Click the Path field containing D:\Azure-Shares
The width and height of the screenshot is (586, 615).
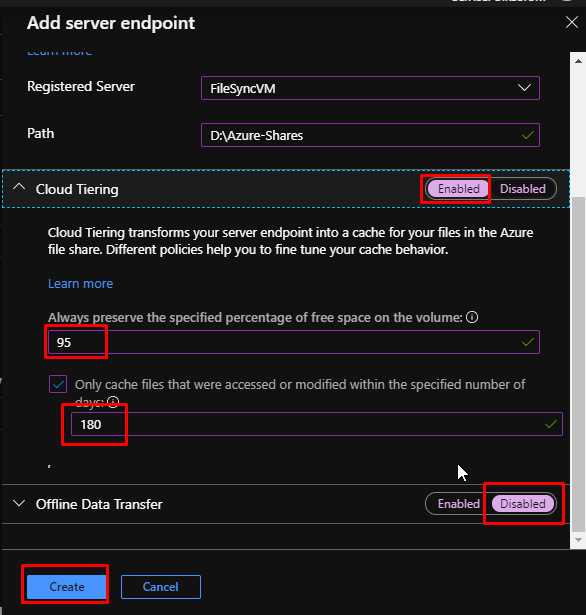pyautogui.click(x=370, y=135)
